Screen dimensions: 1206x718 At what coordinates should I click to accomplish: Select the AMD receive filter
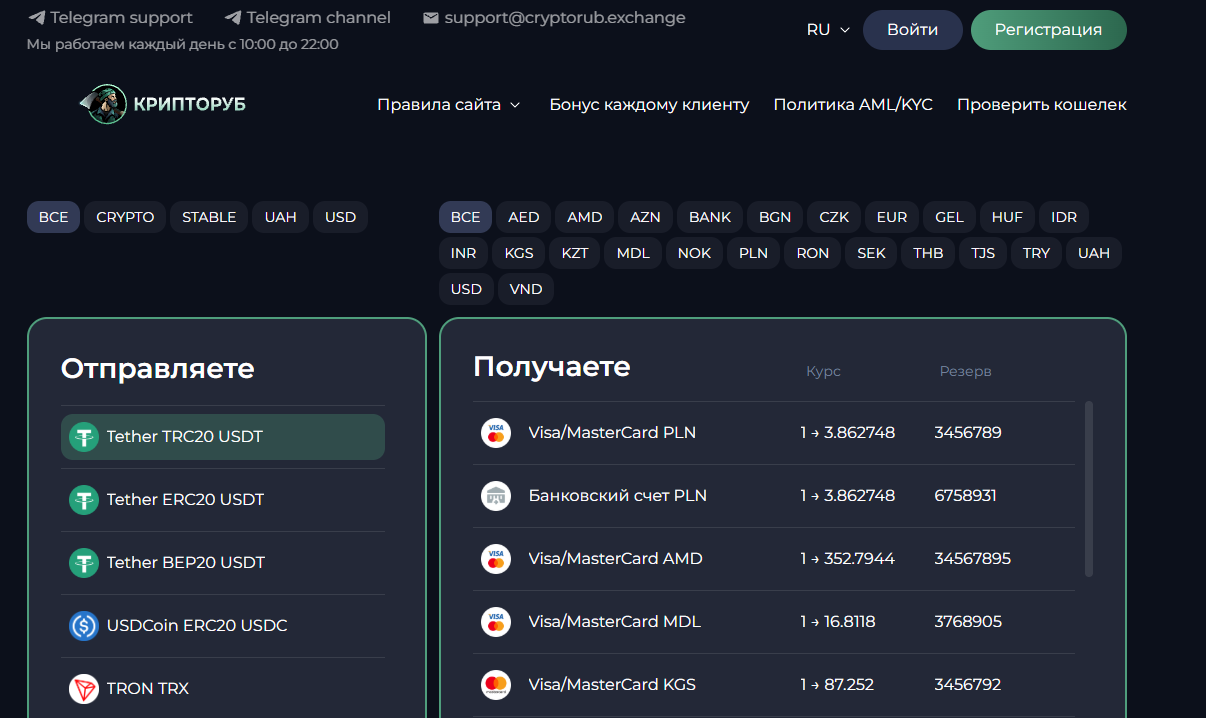click(585, 217)
